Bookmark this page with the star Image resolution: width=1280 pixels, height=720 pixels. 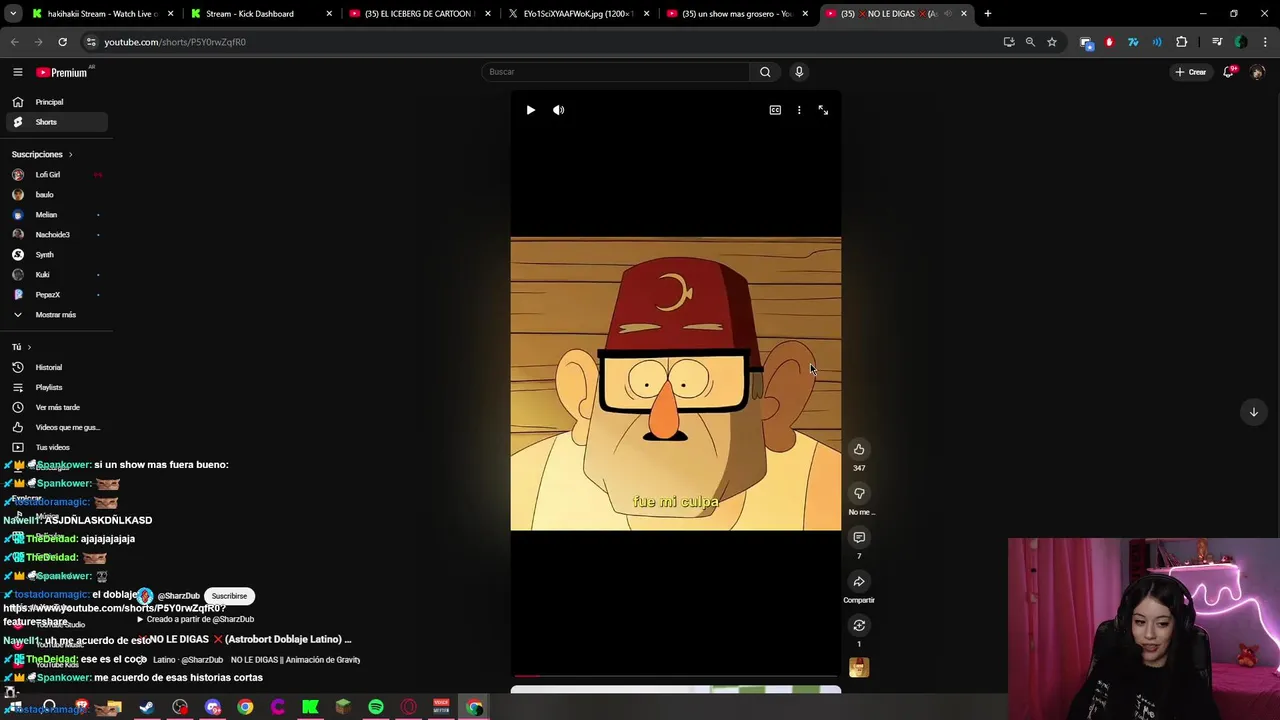1052,42
